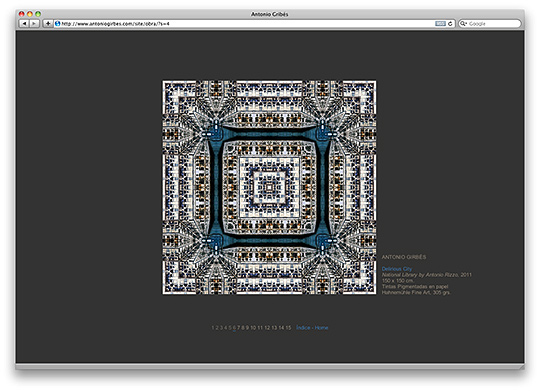Zoom the window with the green button
The image size is (540, 391).
tap(38, 14)
